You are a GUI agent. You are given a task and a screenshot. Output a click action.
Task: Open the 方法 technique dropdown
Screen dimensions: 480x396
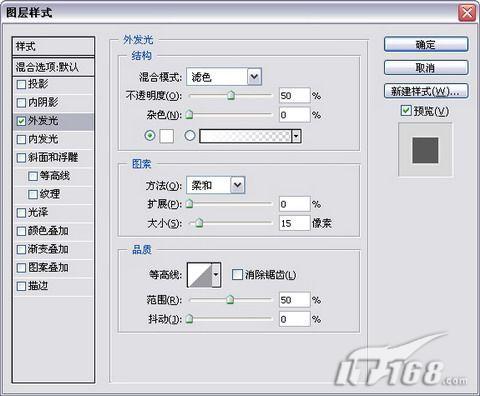coord(216,185)
